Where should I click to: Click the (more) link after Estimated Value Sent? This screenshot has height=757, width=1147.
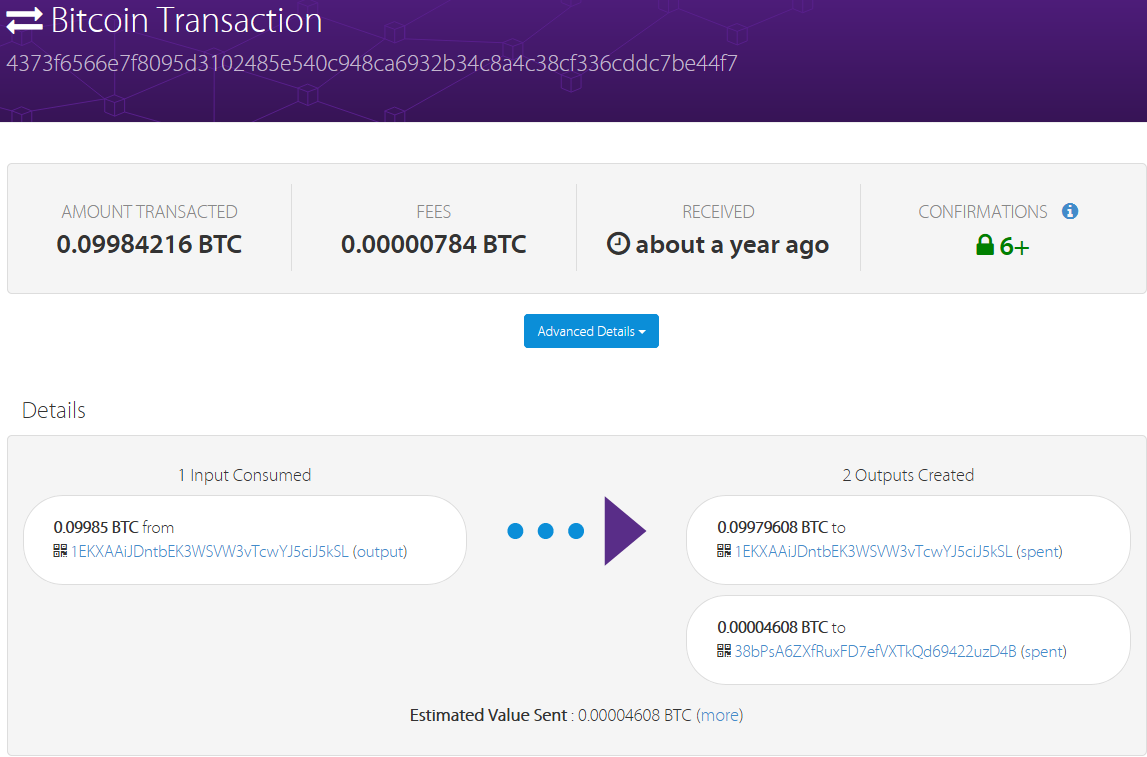tap(719, 715)
